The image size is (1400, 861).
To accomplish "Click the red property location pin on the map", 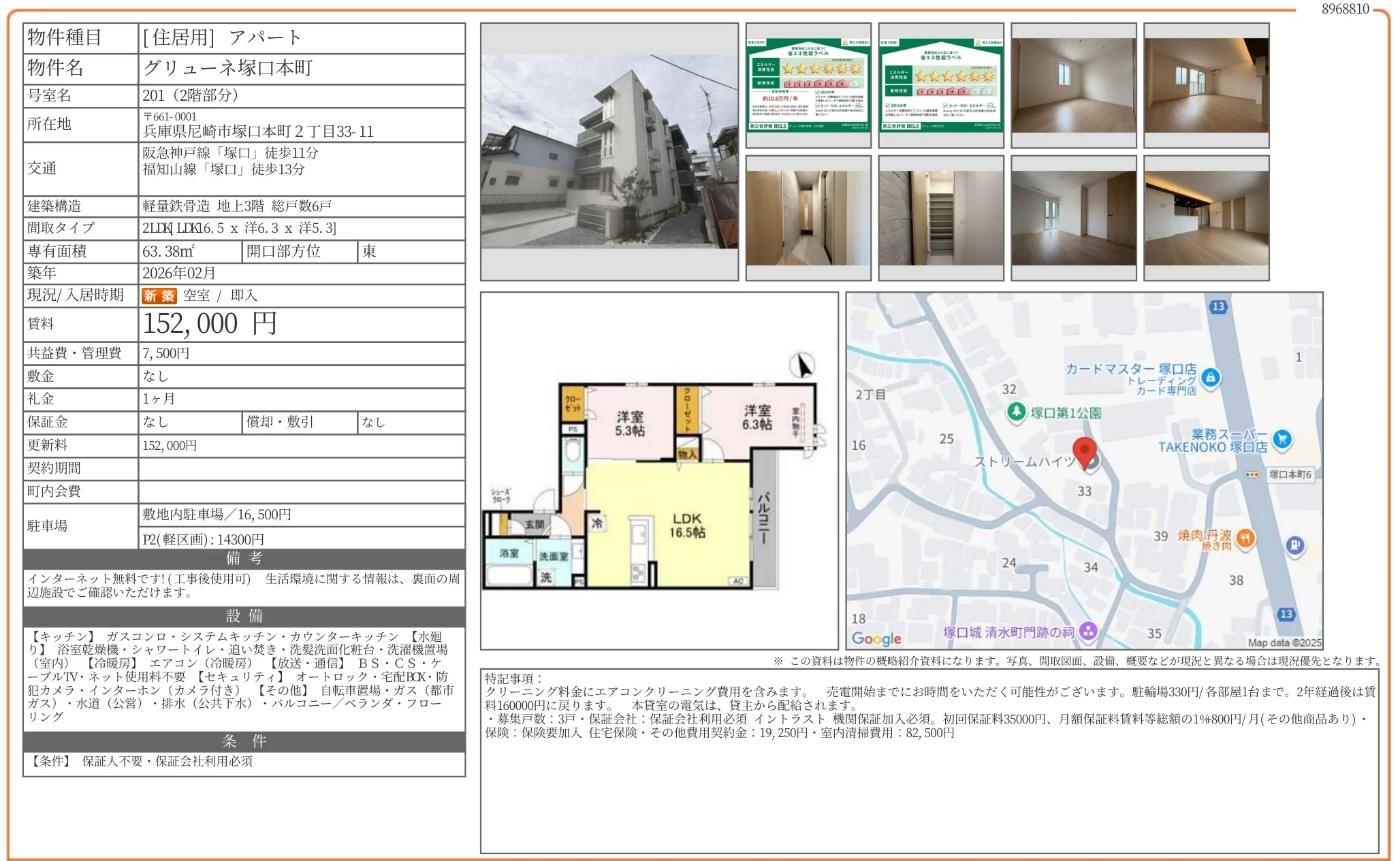I will click(1085, 451).
